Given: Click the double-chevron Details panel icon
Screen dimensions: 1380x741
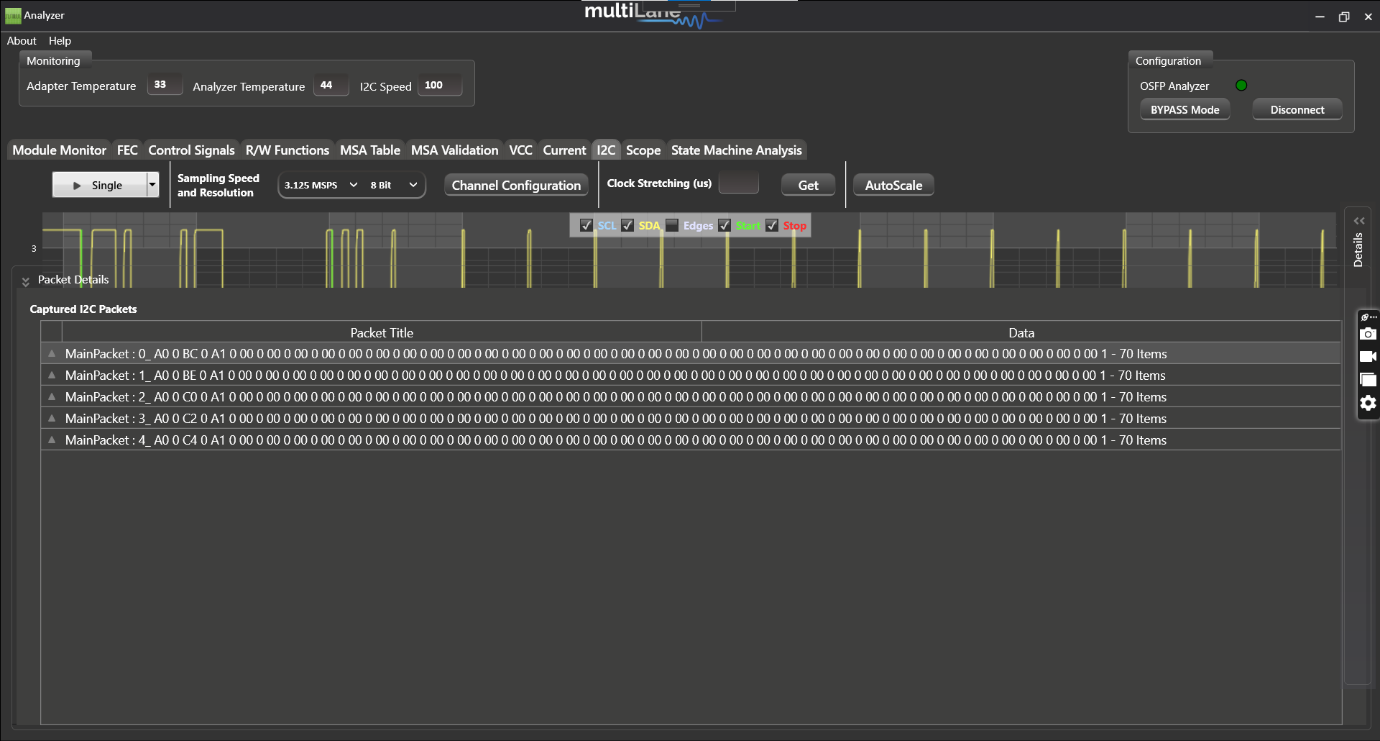Looking at the screenshot, I should click(1358, 221).
